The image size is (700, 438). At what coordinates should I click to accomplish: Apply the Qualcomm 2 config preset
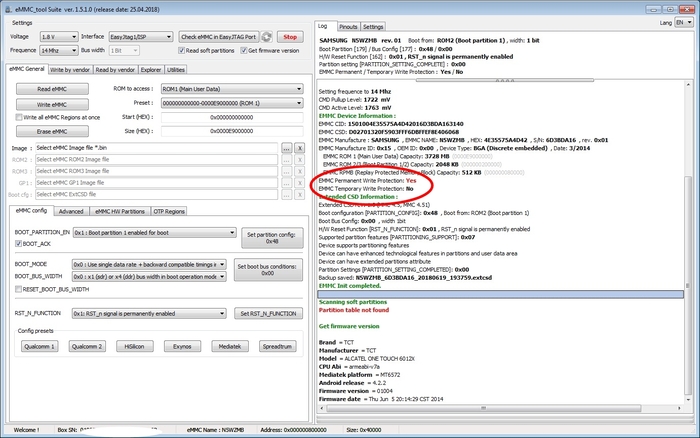[87, 346]
